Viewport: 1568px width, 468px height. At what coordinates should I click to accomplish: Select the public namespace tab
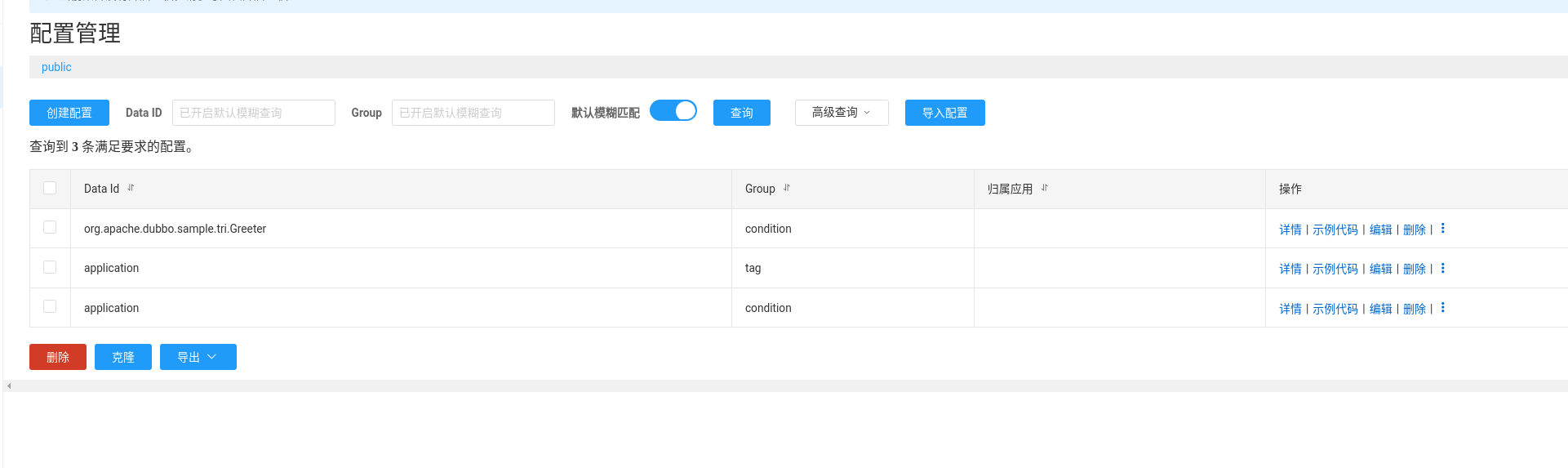pos(56,67)
